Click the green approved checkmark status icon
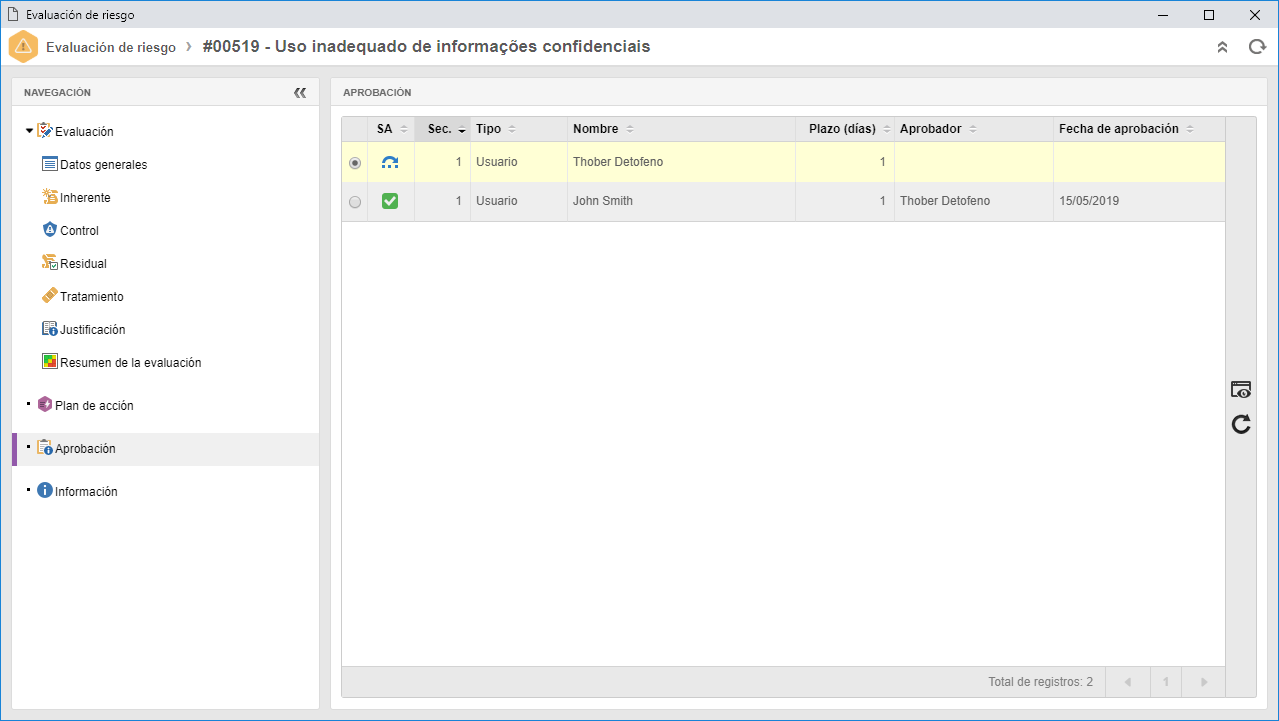This screenshot has height=721, width=1279. tap(390, 201)
